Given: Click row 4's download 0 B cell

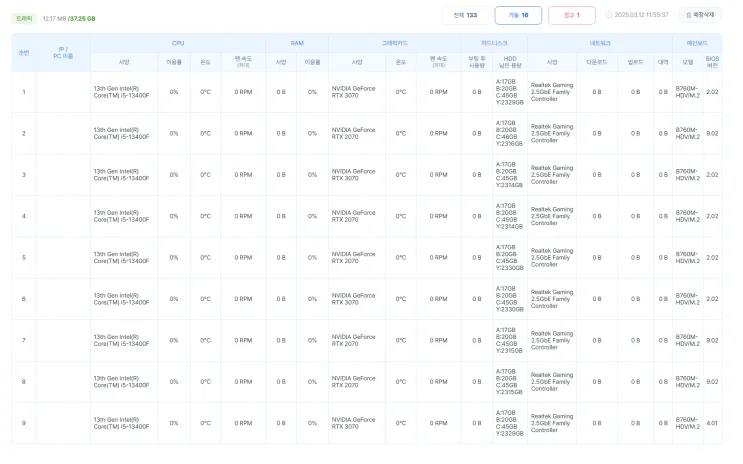Looking at the screenshot, I should click(597, 216).
